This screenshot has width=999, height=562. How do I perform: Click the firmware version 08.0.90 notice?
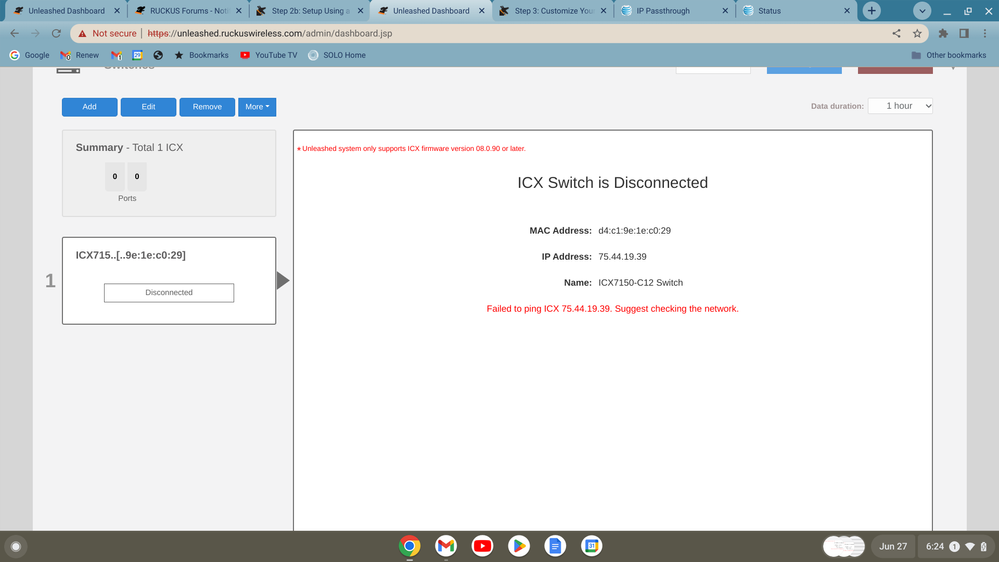click(x=412, y=148)
